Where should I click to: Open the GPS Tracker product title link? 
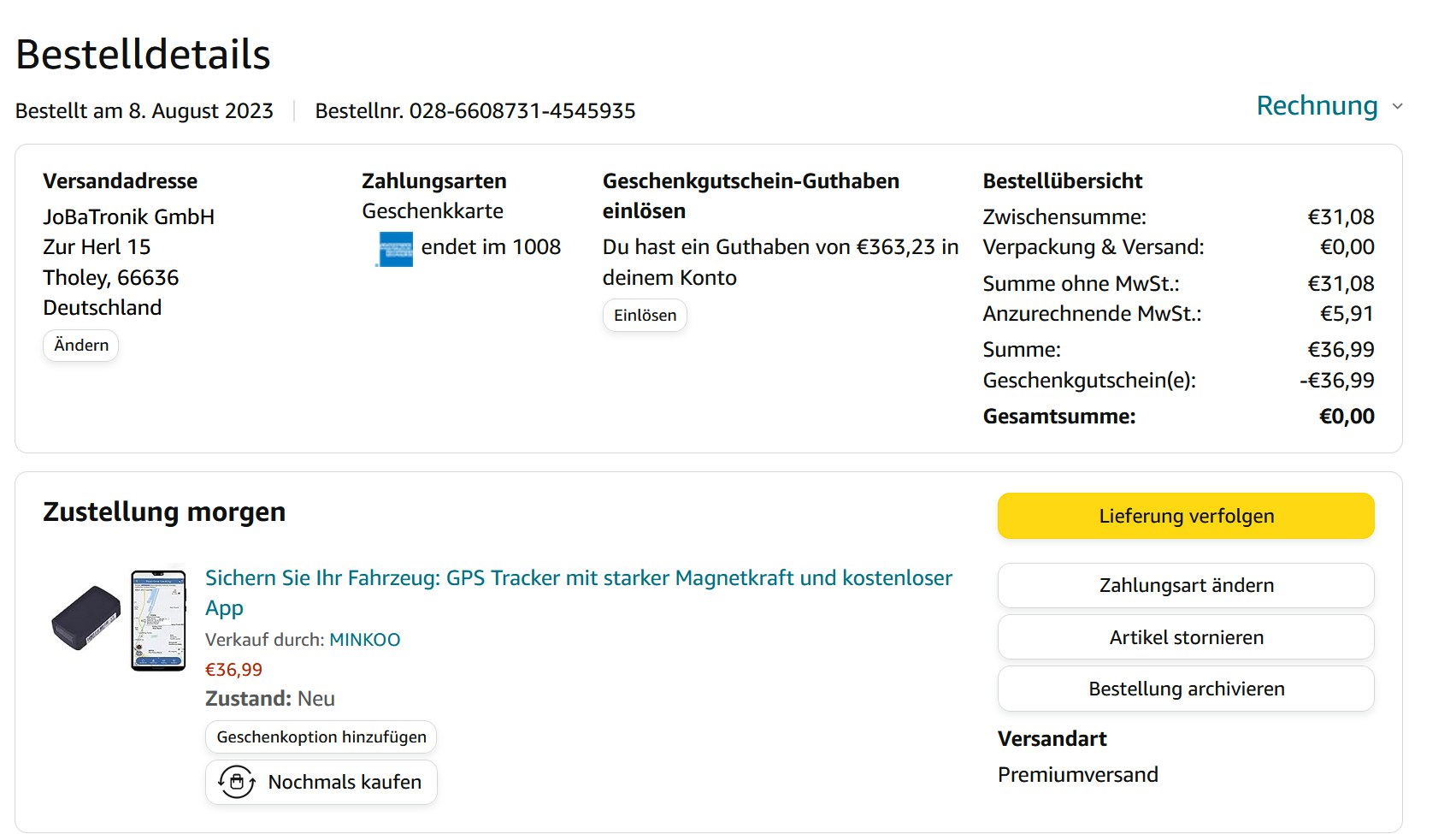pyautogui.click(x=578, y=579)
